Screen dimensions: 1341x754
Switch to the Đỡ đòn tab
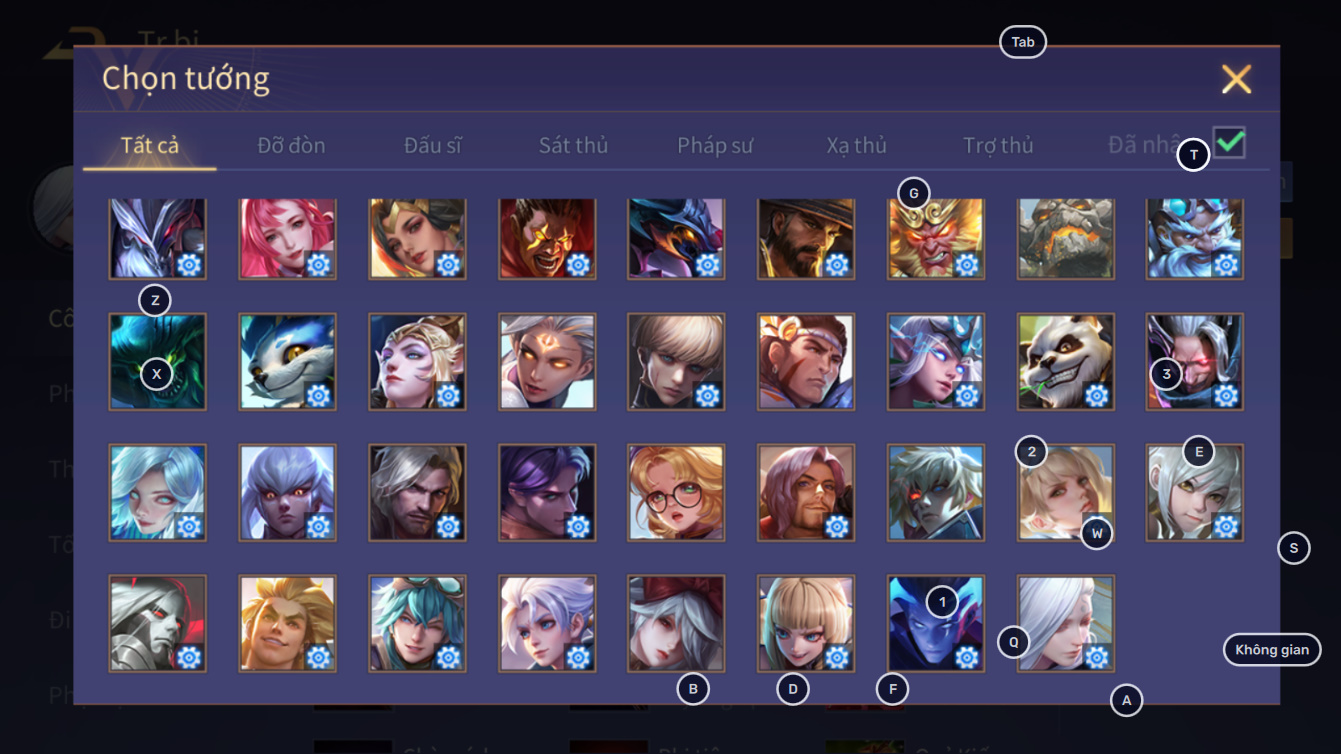point(291,145)
